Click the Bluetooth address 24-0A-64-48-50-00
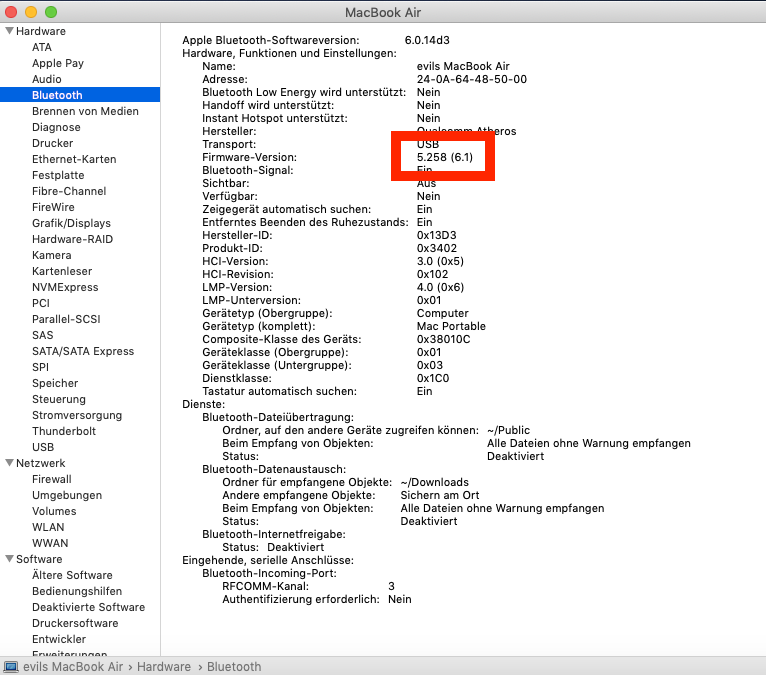Image resolution: width=766 pixels, height=675 pixels. click(472, 79)
